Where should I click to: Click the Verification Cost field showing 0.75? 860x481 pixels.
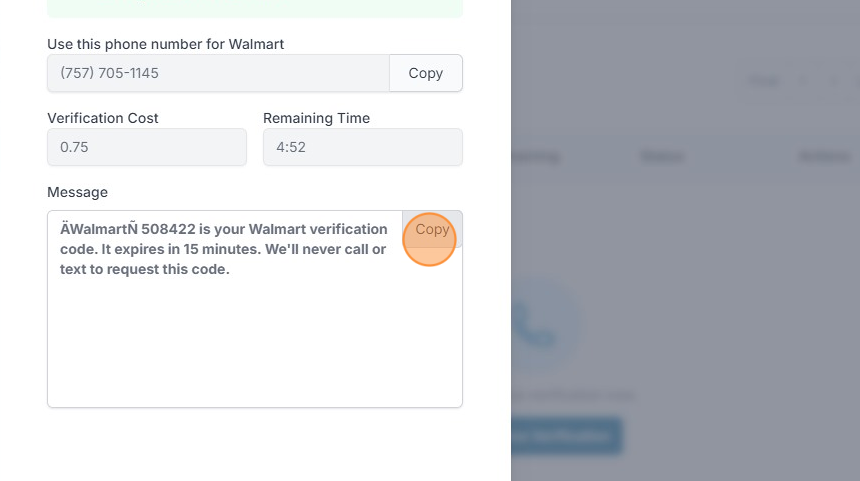click(146, 147)
